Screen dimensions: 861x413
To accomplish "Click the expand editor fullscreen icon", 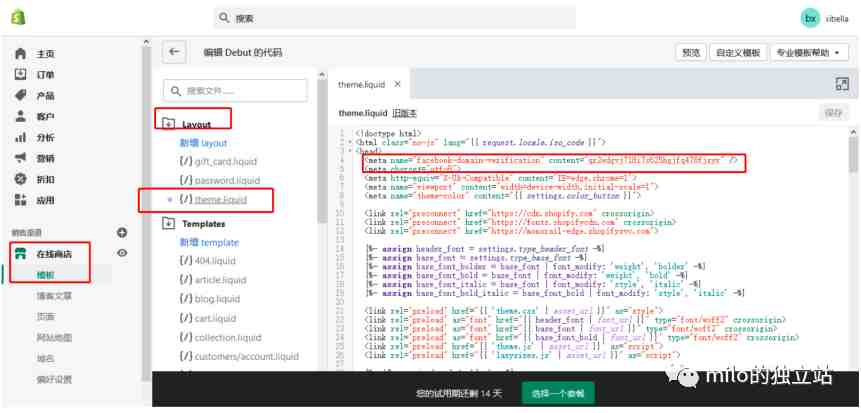I will 842,83.
